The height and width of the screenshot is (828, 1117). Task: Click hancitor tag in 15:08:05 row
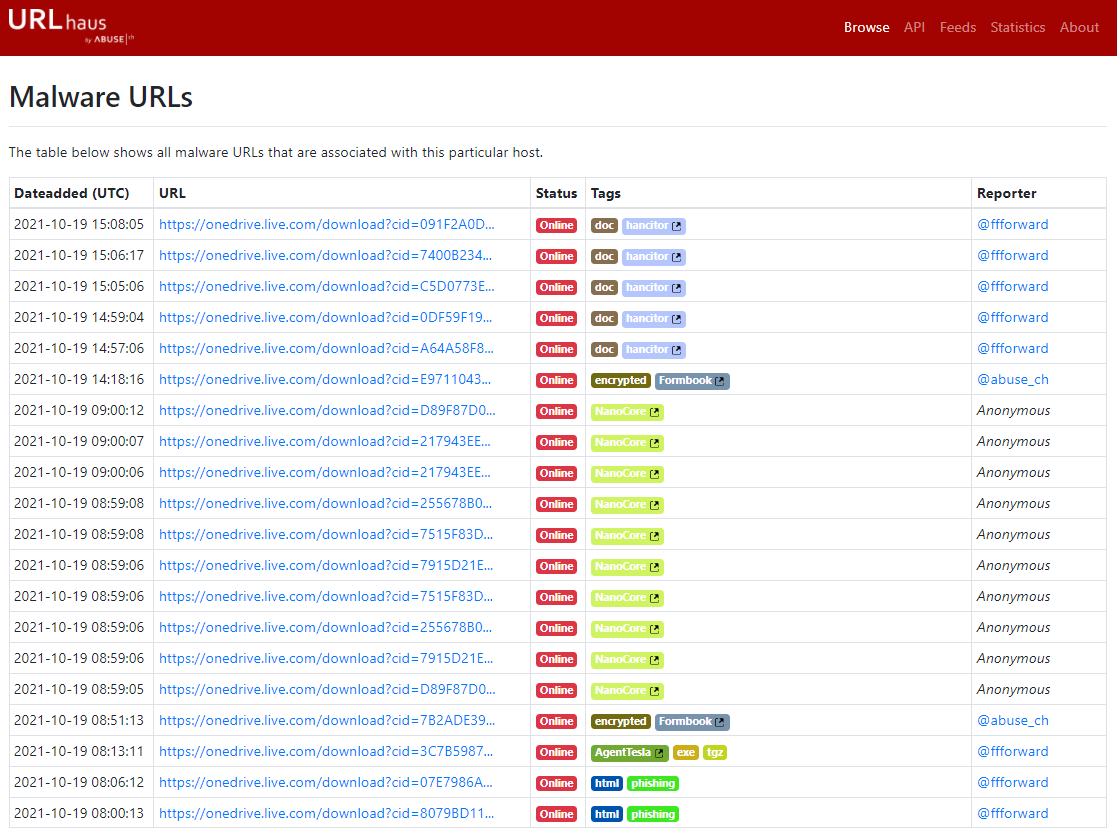coord(653,226)
